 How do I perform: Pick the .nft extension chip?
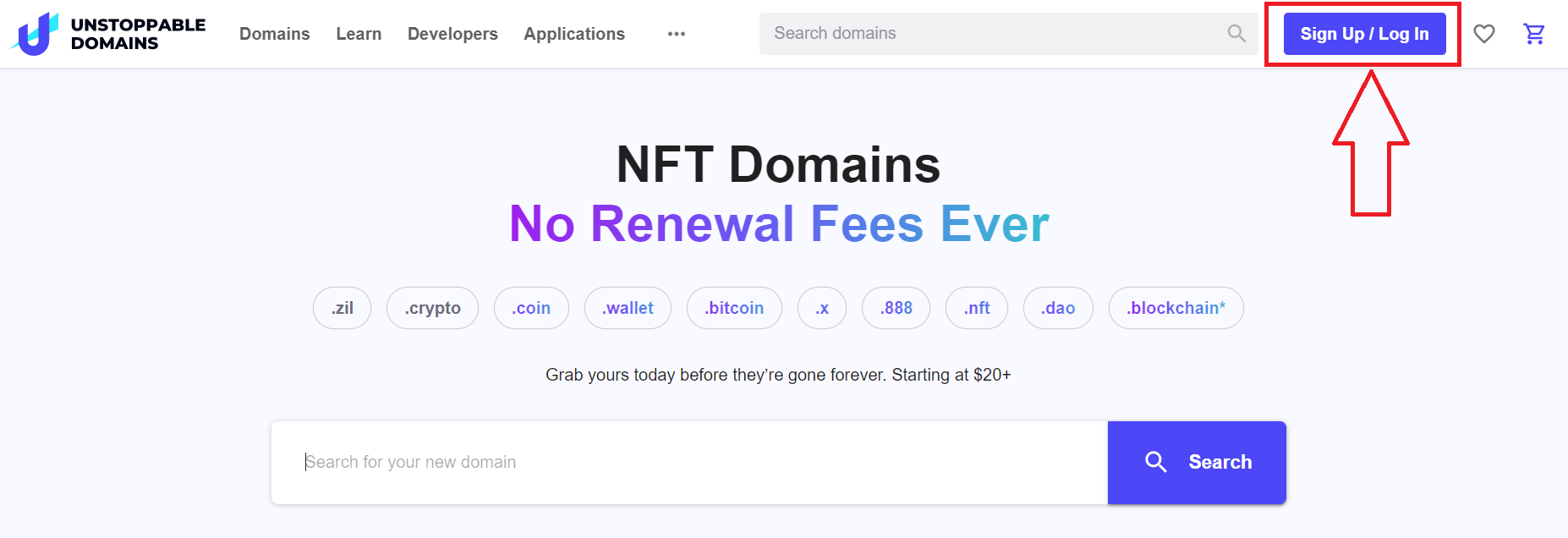point(977,308)
